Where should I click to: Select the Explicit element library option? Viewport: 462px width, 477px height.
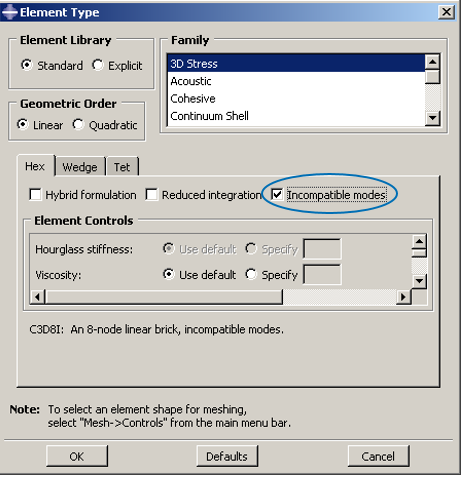click(98, 65)
